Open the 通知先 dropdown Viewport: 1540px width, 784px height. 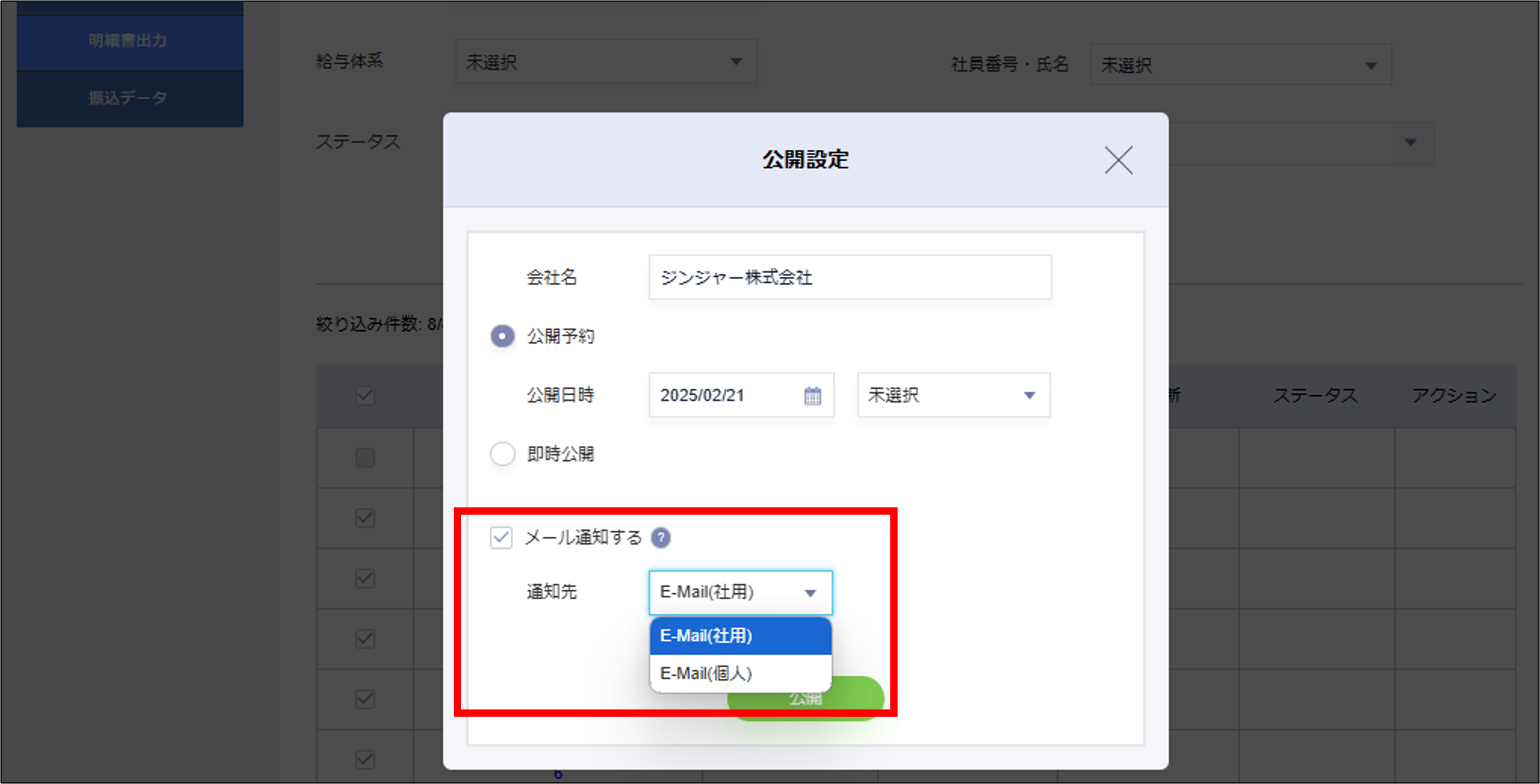coord(740,592)
